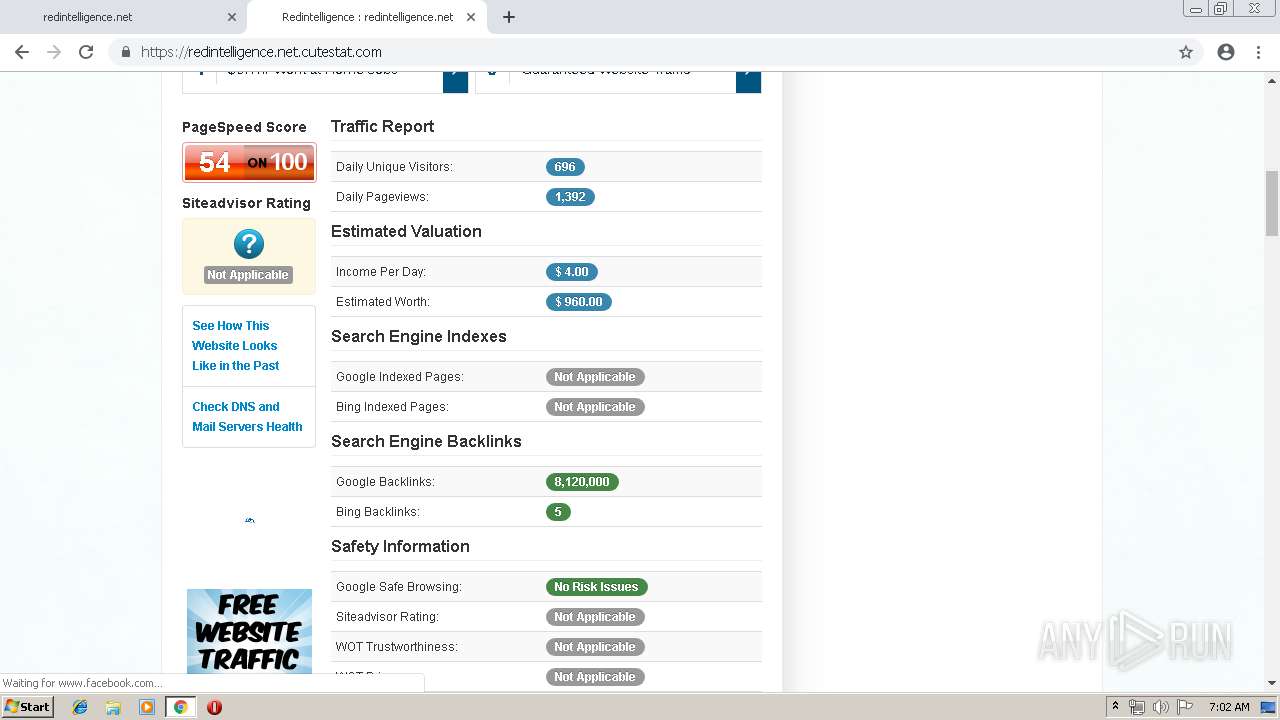
Task: Click Siteadvisor Rating row Not Applicable badge
Action: click(x=595, y=617)
